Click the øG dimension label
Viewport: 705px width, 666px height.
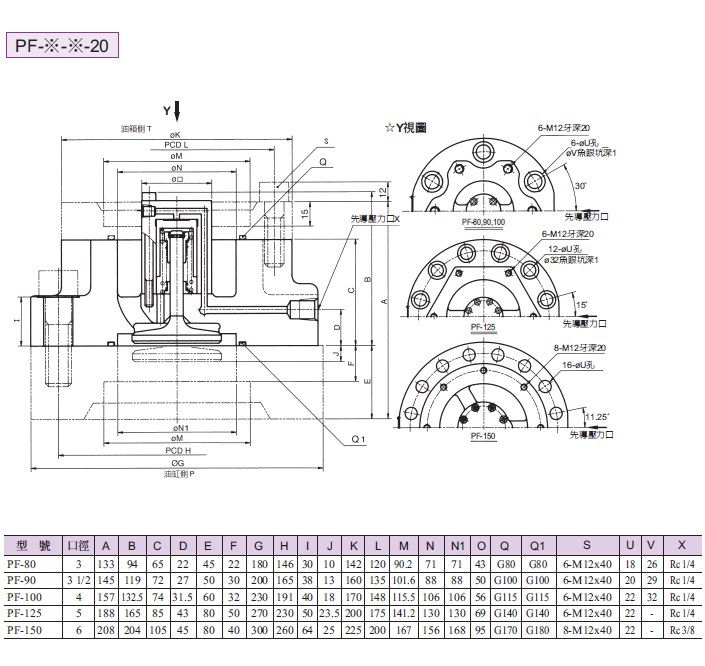pos(176,463)
